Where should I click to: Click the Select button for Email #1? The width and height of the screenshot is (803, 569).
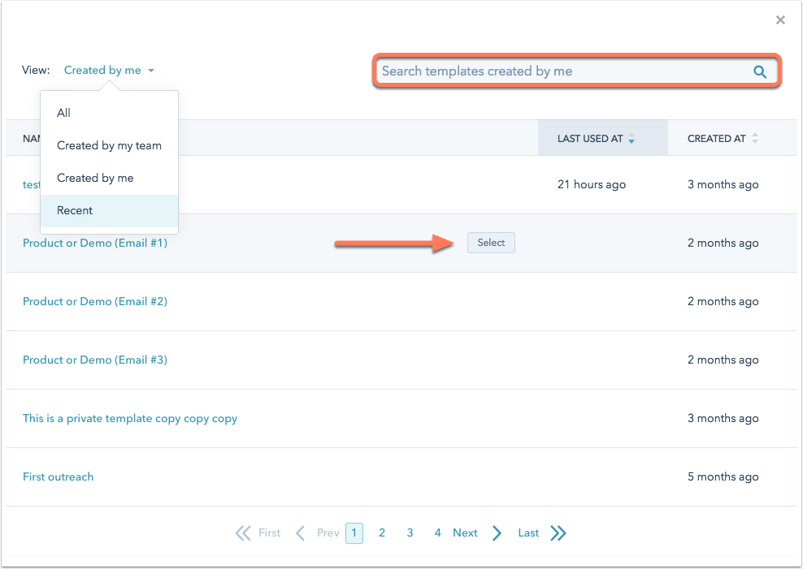pos(491,243)
